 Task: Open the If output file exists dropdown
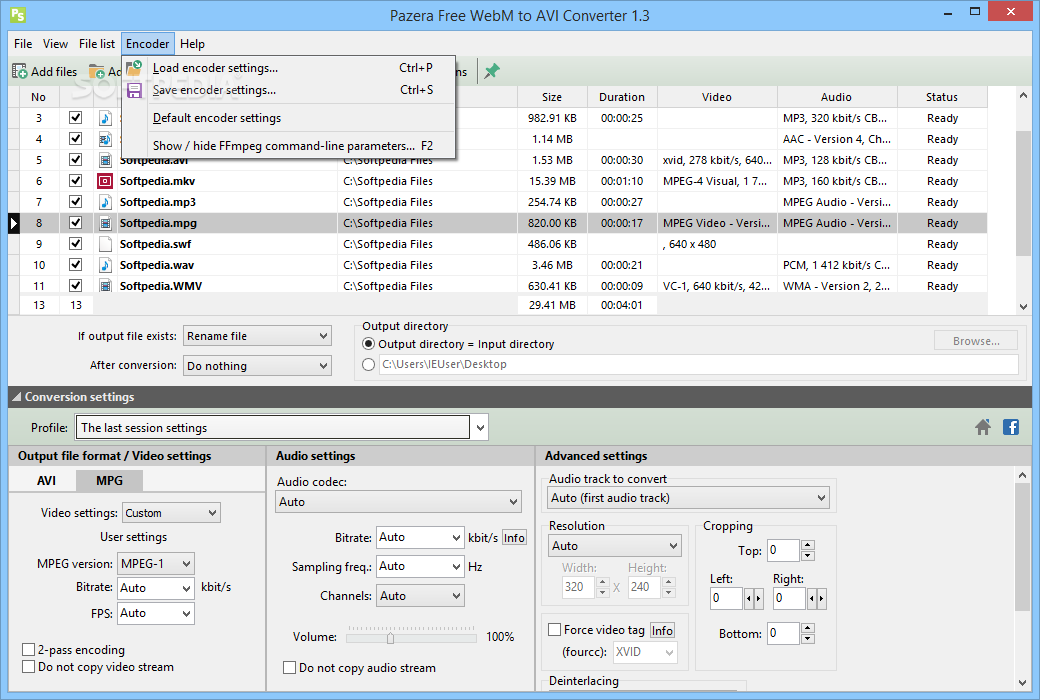pyautogui.click(x=257, y=336)
